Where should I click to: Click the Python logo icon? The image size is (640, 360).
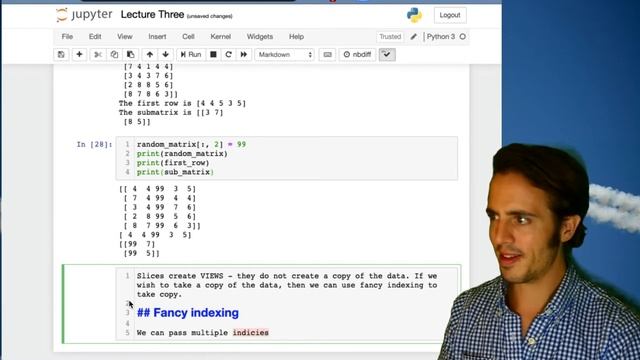[414, 15]
